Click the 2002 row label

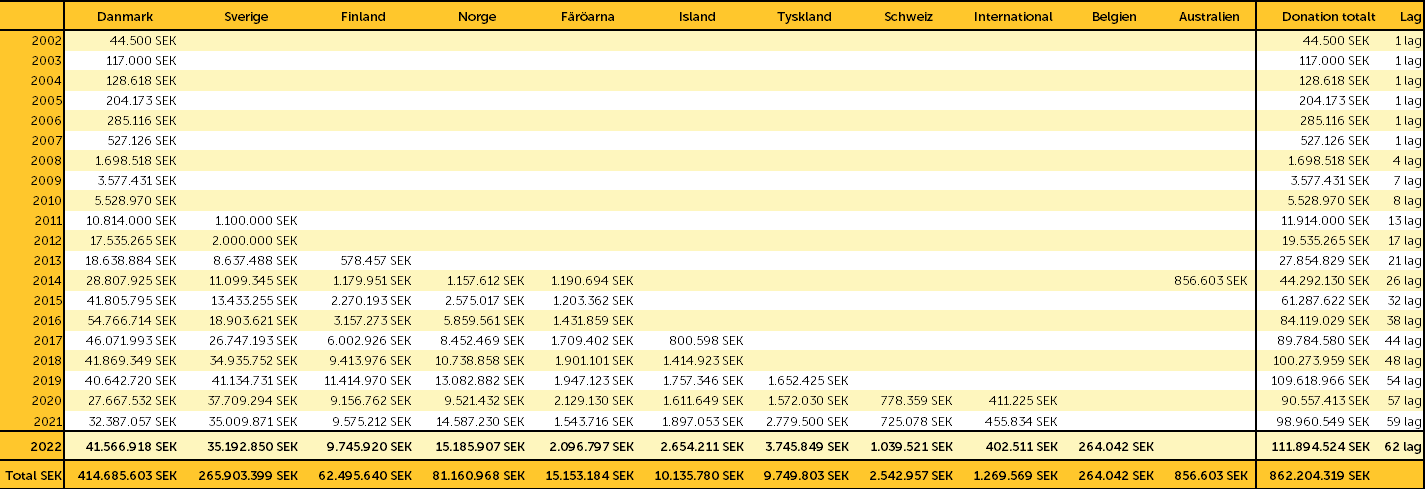[47, 40]
